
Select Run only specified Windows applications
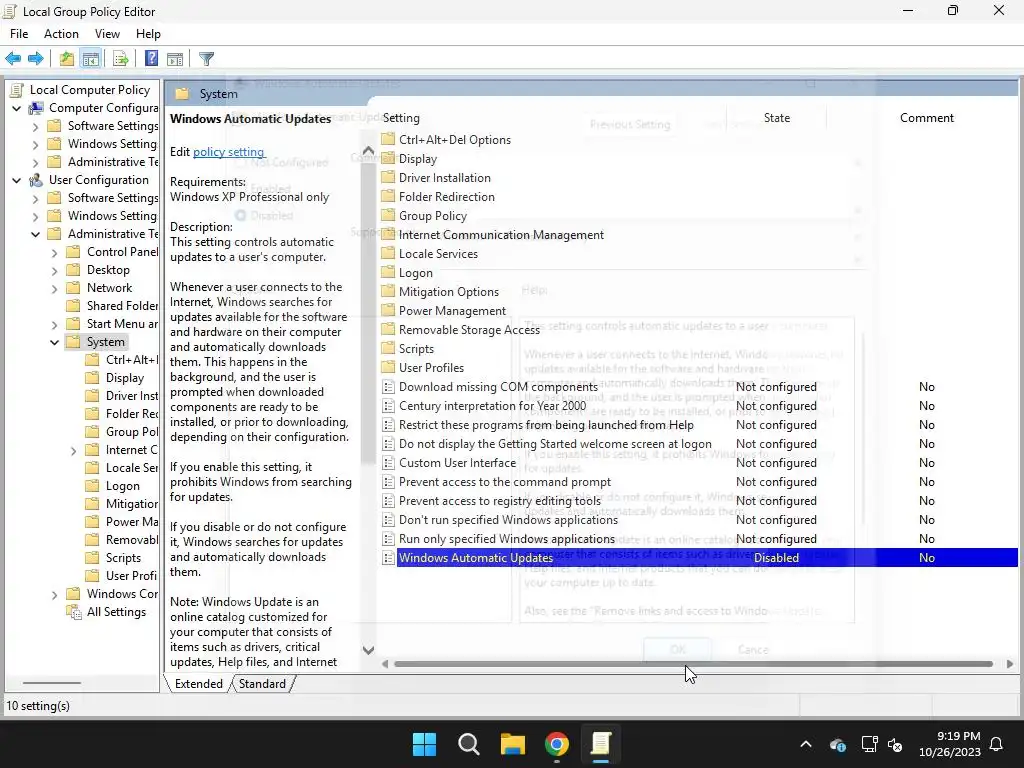coord(507,539)
